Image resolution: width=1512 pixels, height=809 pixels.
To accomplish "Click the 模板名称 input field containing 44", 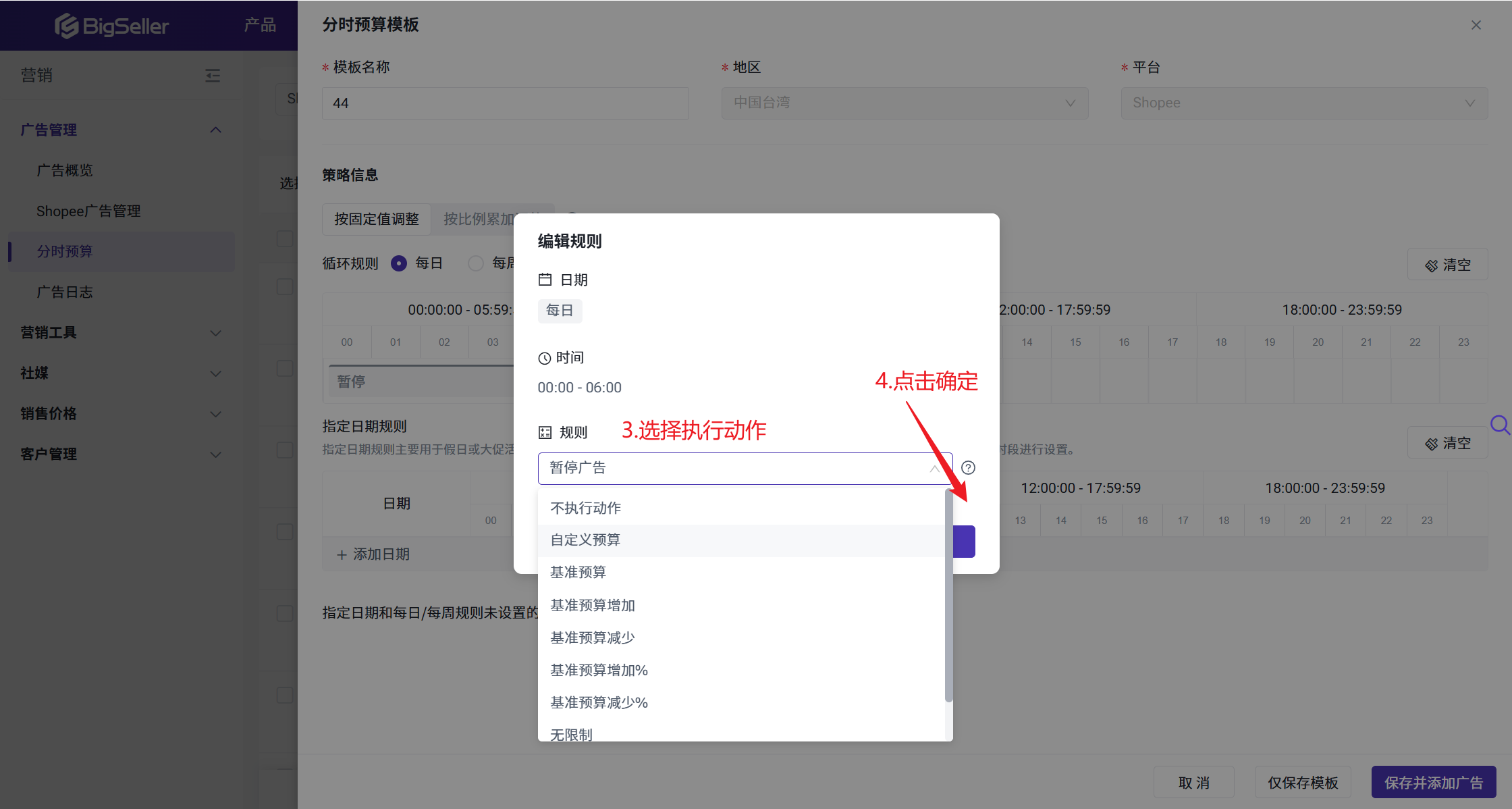I will tap(505, 103).
